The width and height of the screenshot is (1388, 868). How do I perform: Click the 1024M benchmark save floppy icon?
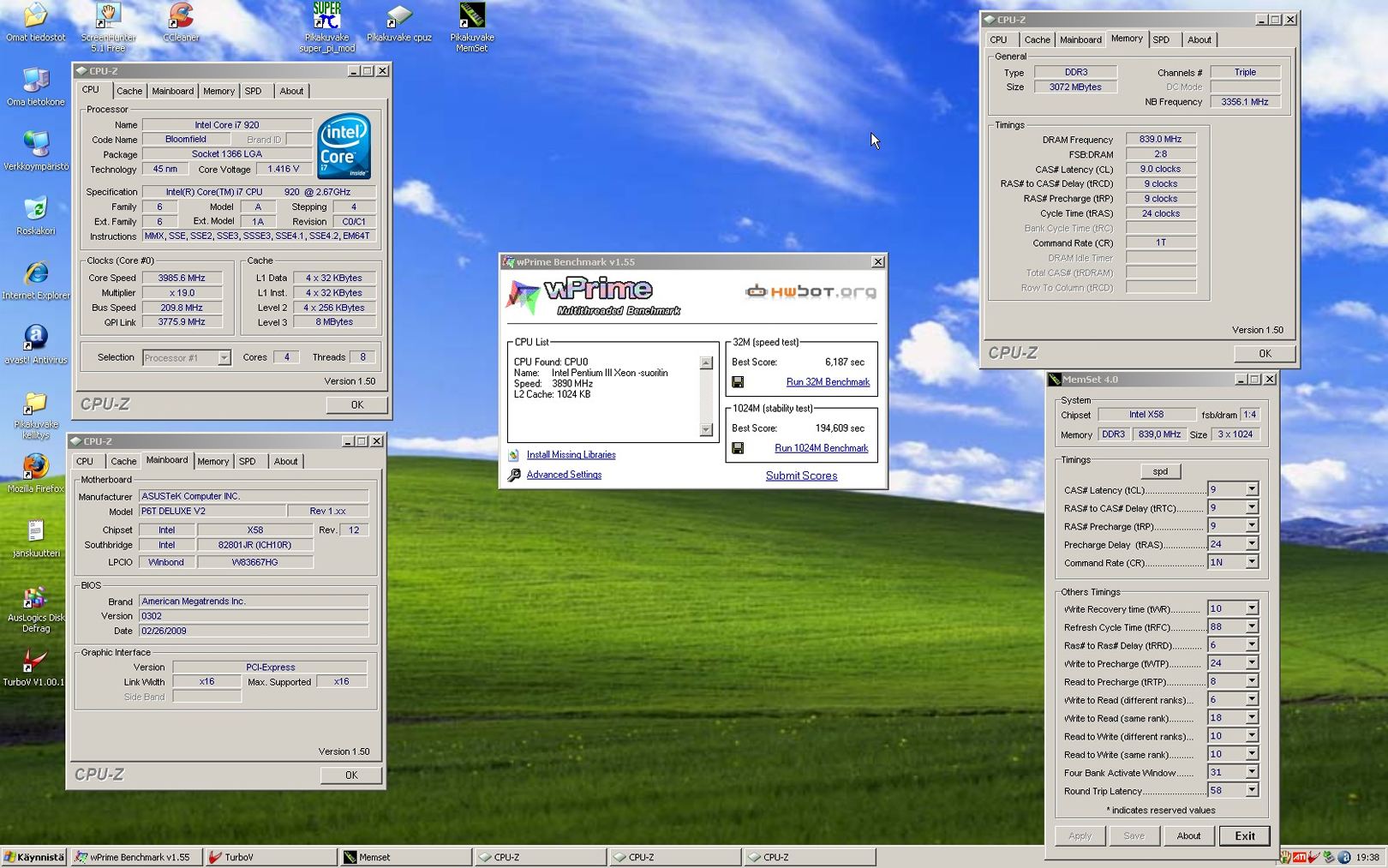tap(738, 448)
